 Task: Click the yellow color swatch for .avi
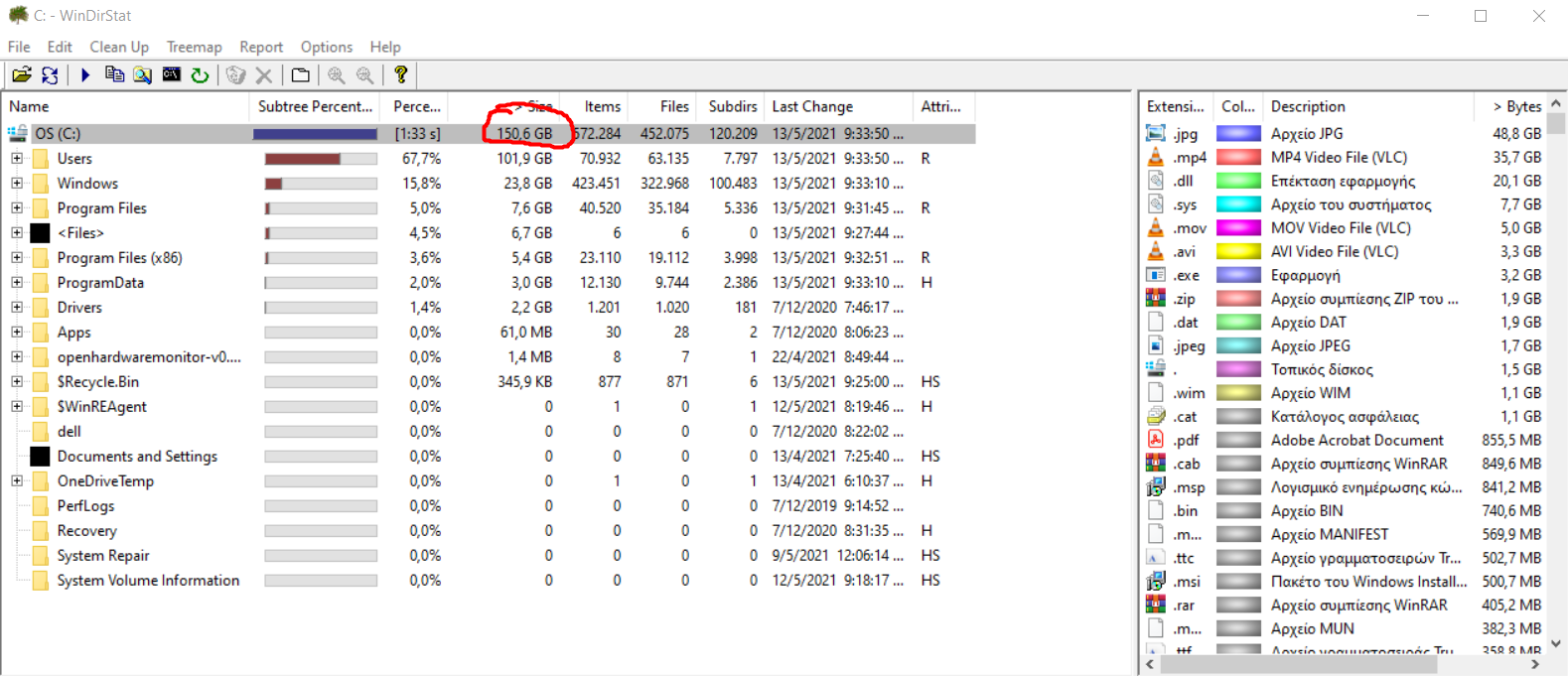pyautogui.click(x=1238, y=251)
